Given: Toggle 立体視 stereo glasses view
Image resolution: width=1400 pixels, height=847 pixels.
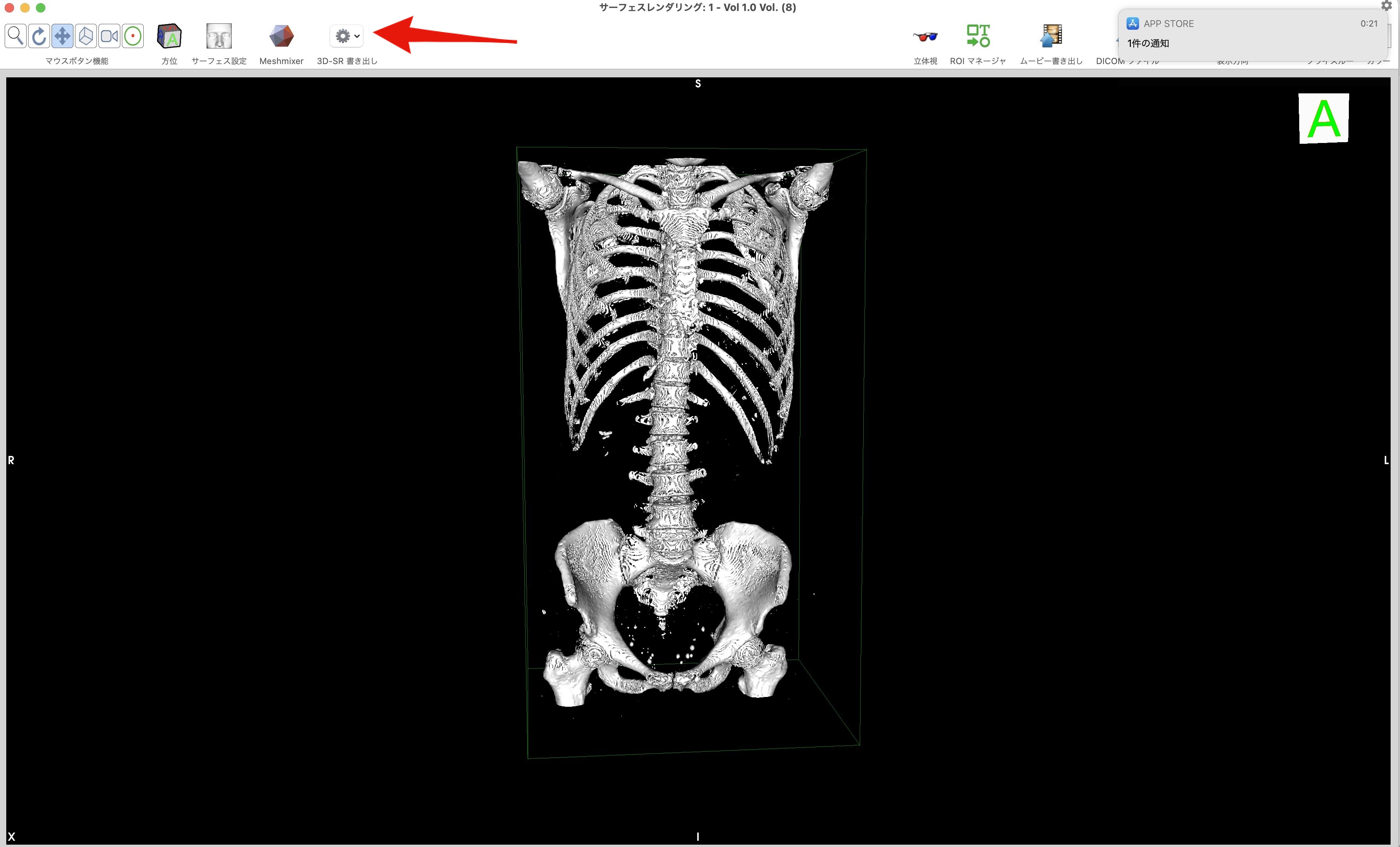Looking at the screenshot, I should [x=925, y=37].
